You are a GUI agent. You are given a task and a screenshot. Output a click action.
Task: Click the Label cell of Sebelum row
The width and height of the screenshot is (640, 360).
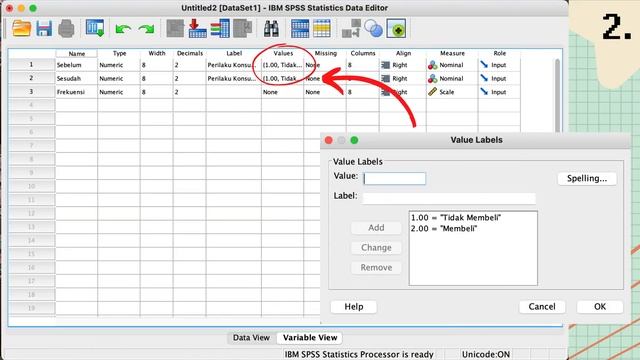[x=233, y=65]
